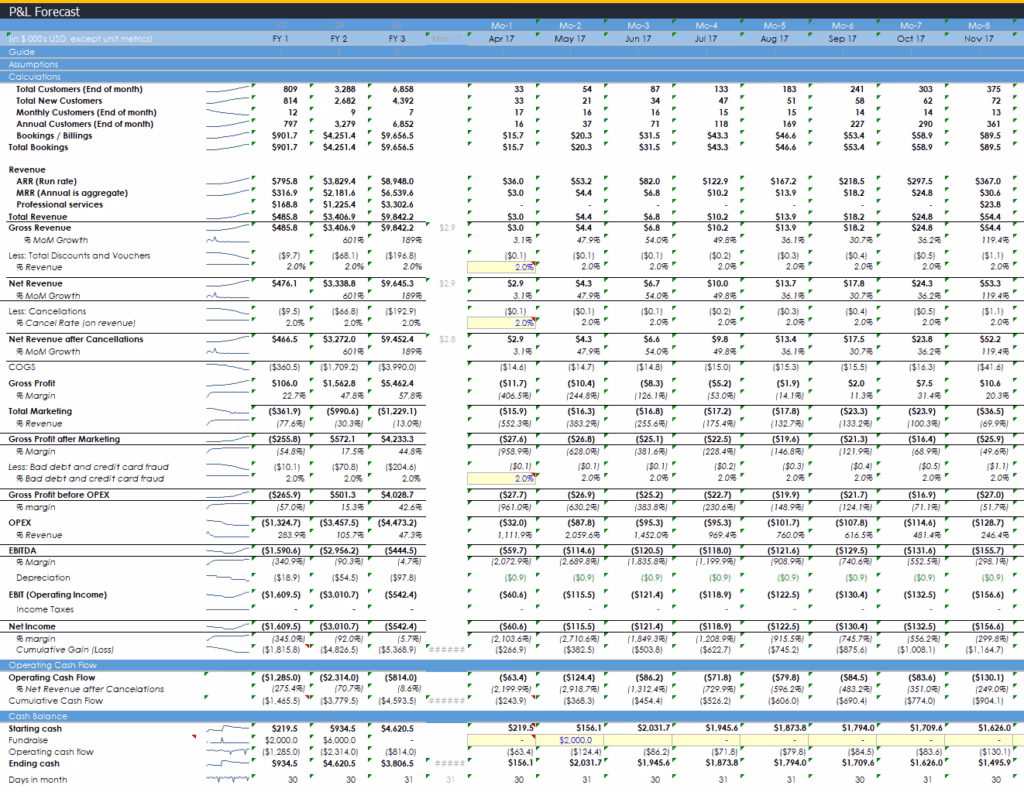Viewport: 1024px width, 792px height.
Task: Select FY 1 EBITDA value ($1,590.6)
Action: pyautogui.click(x=281, y=550)
